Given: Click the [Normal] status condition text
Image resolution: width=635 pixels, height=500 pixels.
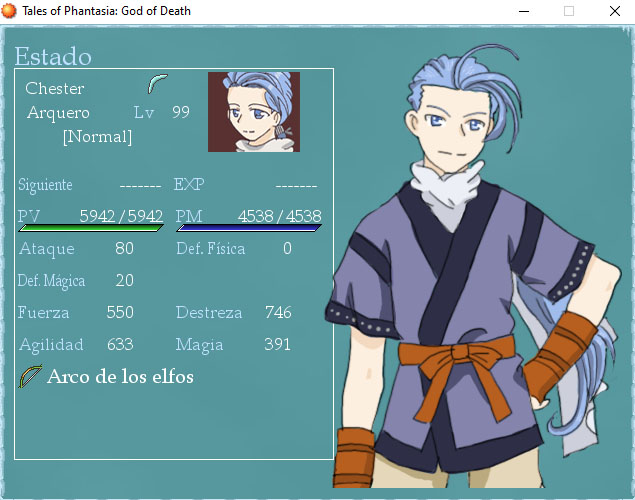Looking at the screenshot, I should click(x=97, y=137).
